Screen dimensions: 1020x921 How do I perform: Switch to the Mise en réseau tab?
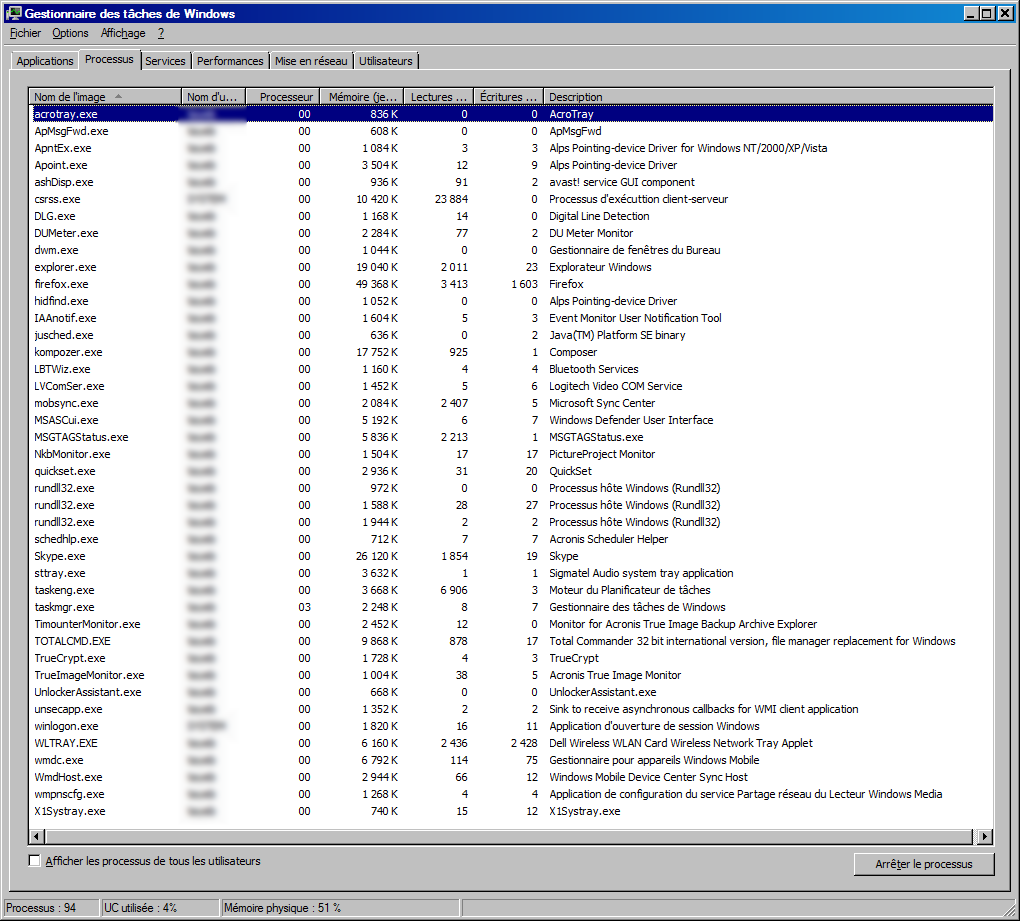coord(311,61)
